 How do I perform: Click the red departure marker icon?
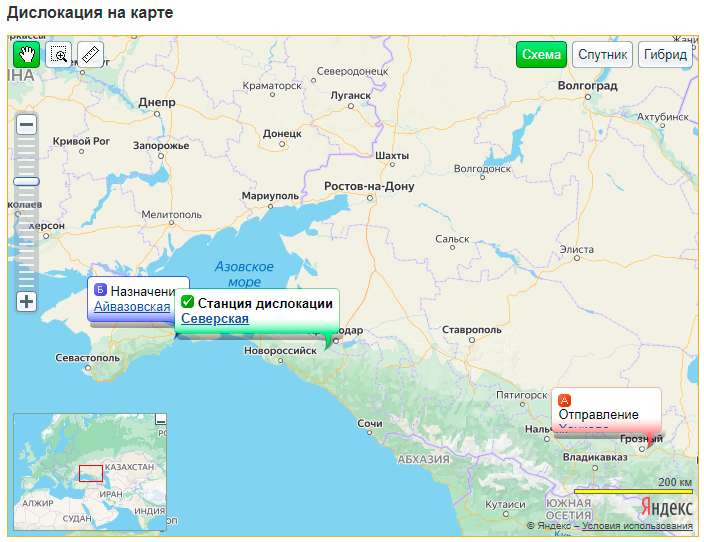[565, 400]
